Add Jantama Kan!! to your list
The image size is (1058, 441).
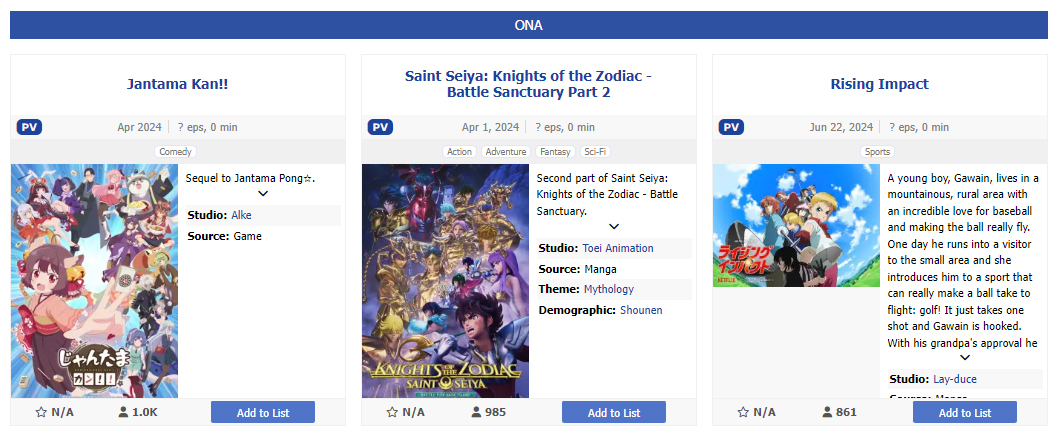click(263, 412)
